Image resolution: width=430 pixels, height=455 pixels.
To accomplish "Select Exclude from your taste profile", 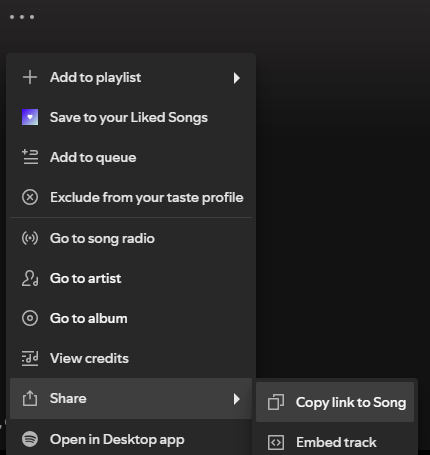I will pos(131,197).
